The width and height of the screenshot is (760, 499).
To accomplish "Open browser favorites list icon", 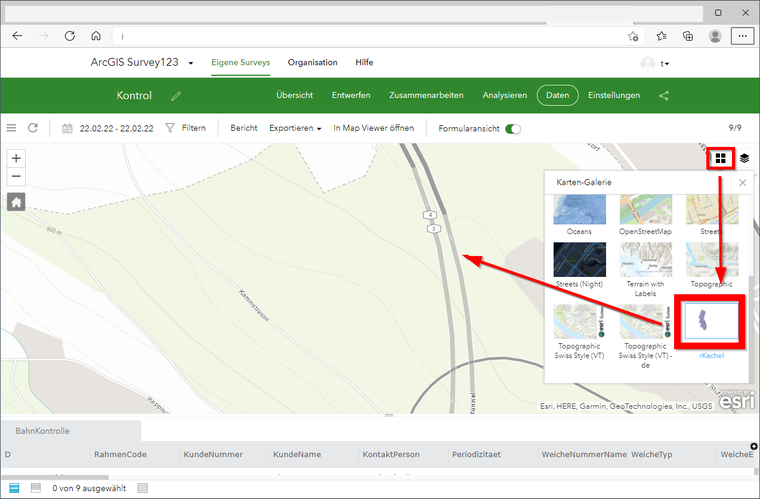I will [x=661, y=36].
